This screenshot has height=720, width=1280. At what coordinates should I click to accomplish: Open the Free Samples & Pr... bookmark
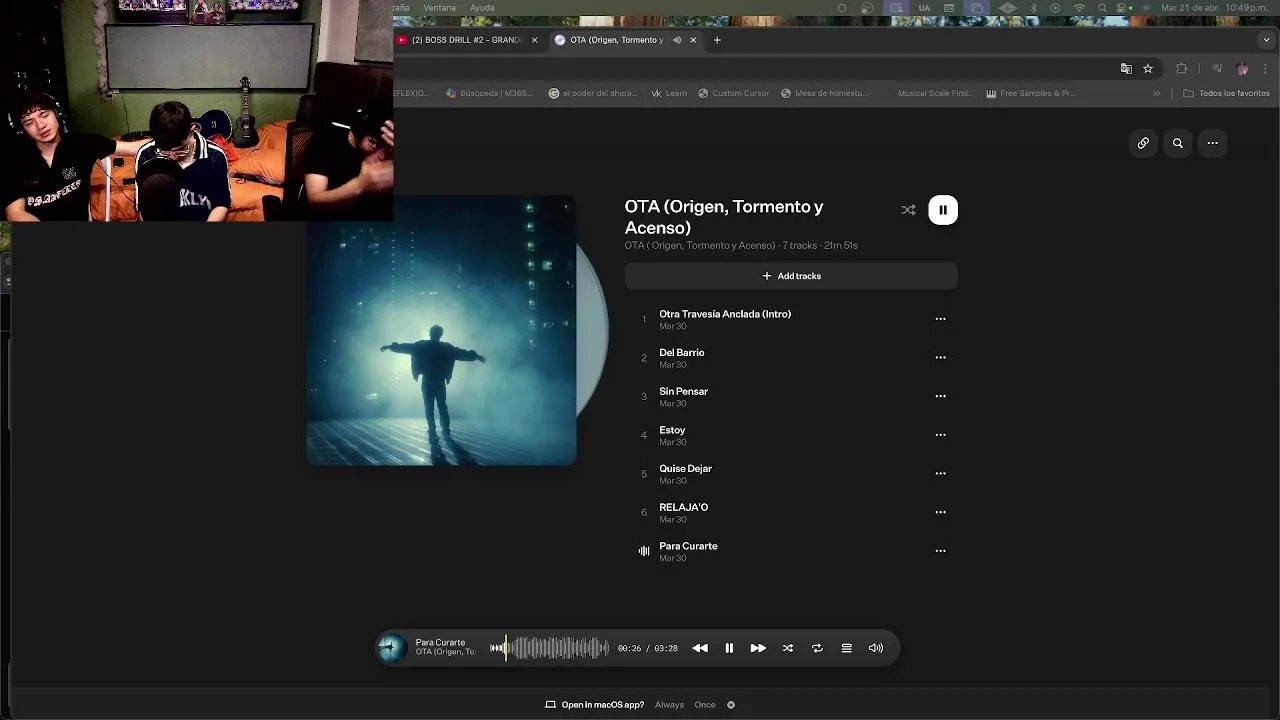point(1031,93)
